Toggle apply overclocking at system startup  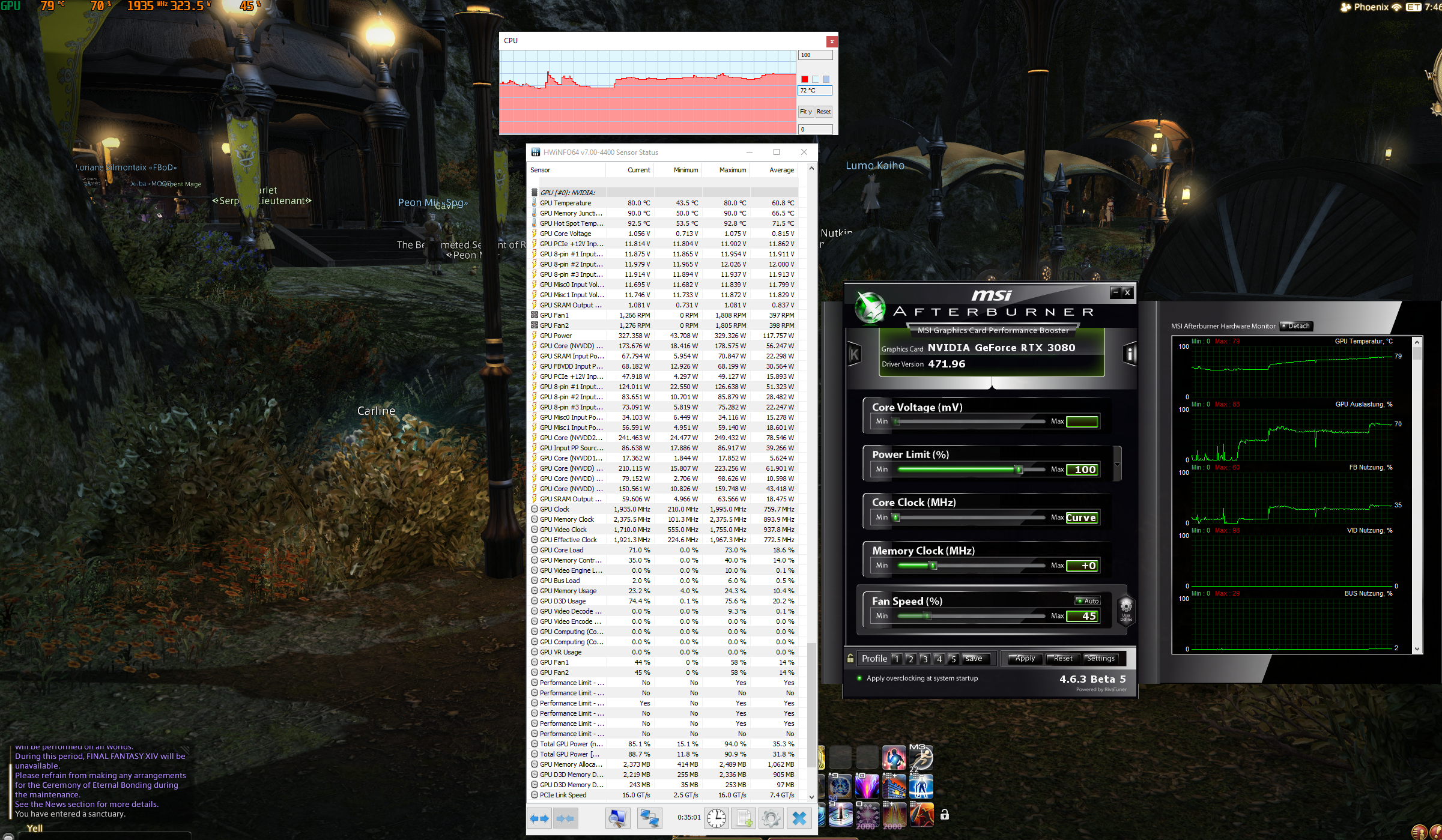(859, 678)
